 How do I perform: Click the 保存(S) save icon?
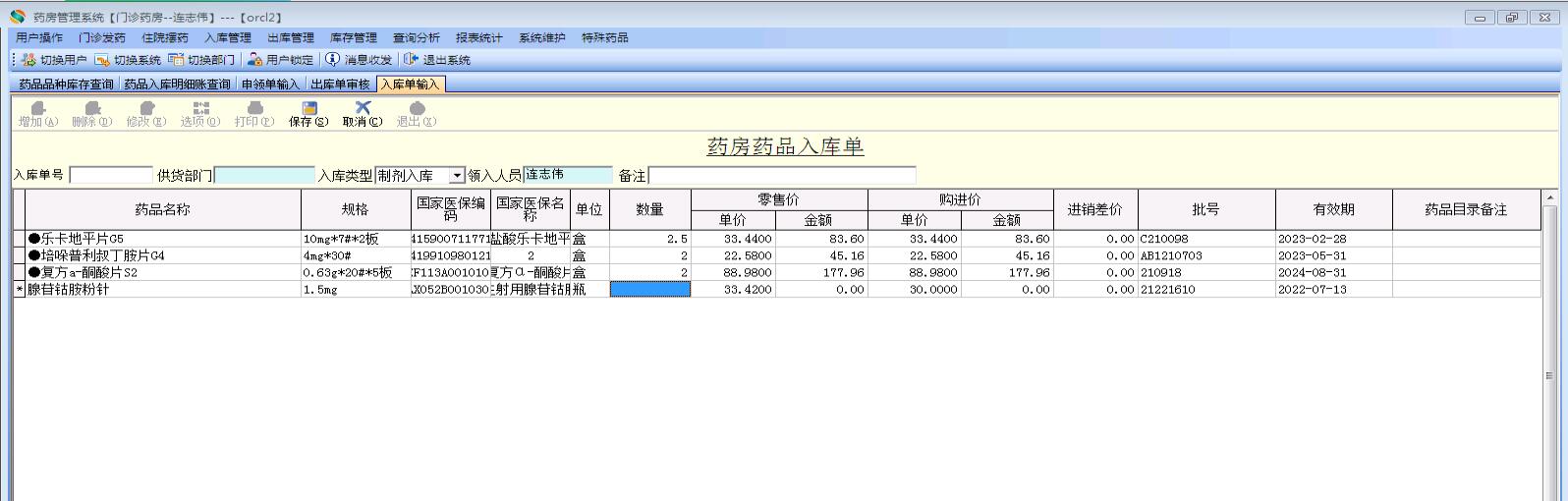click(x=309, y=108)
